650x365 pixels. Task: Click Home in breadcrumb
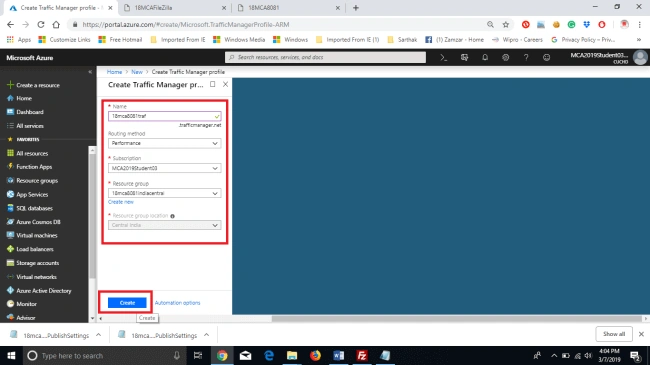114,72
